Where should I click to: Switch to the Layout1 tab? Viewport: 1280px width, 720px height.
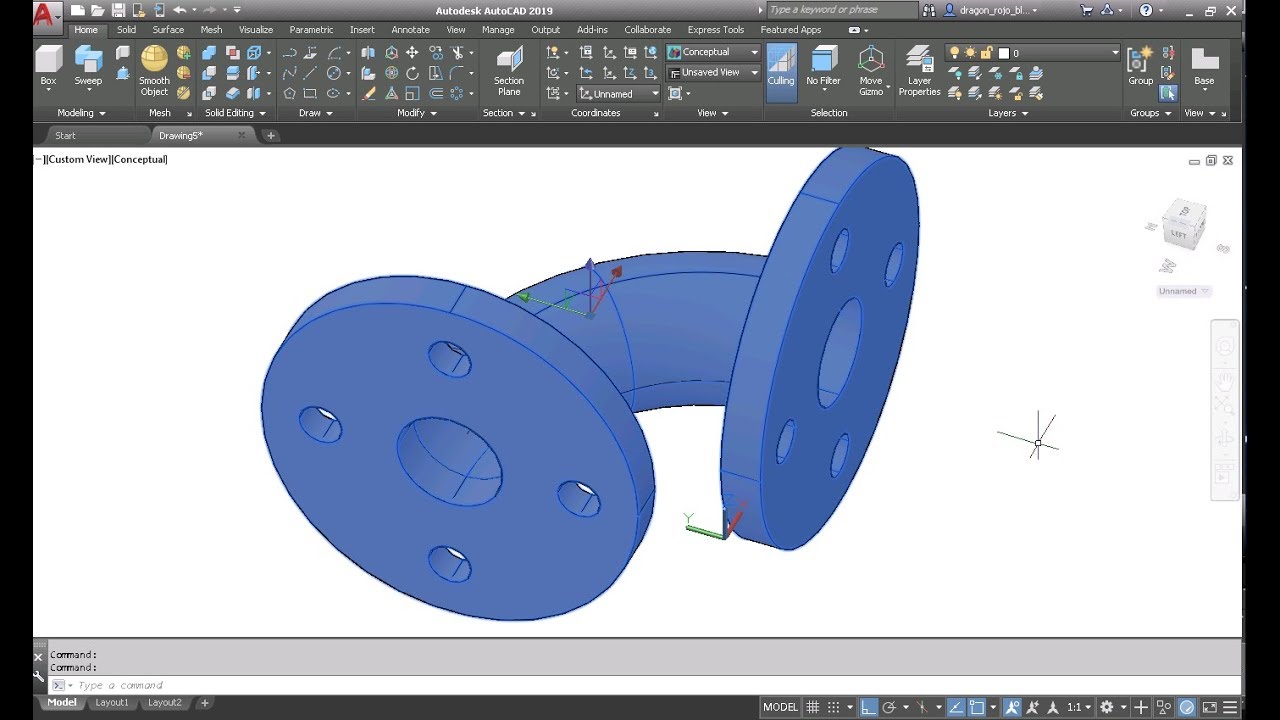(x=112, y=703)
